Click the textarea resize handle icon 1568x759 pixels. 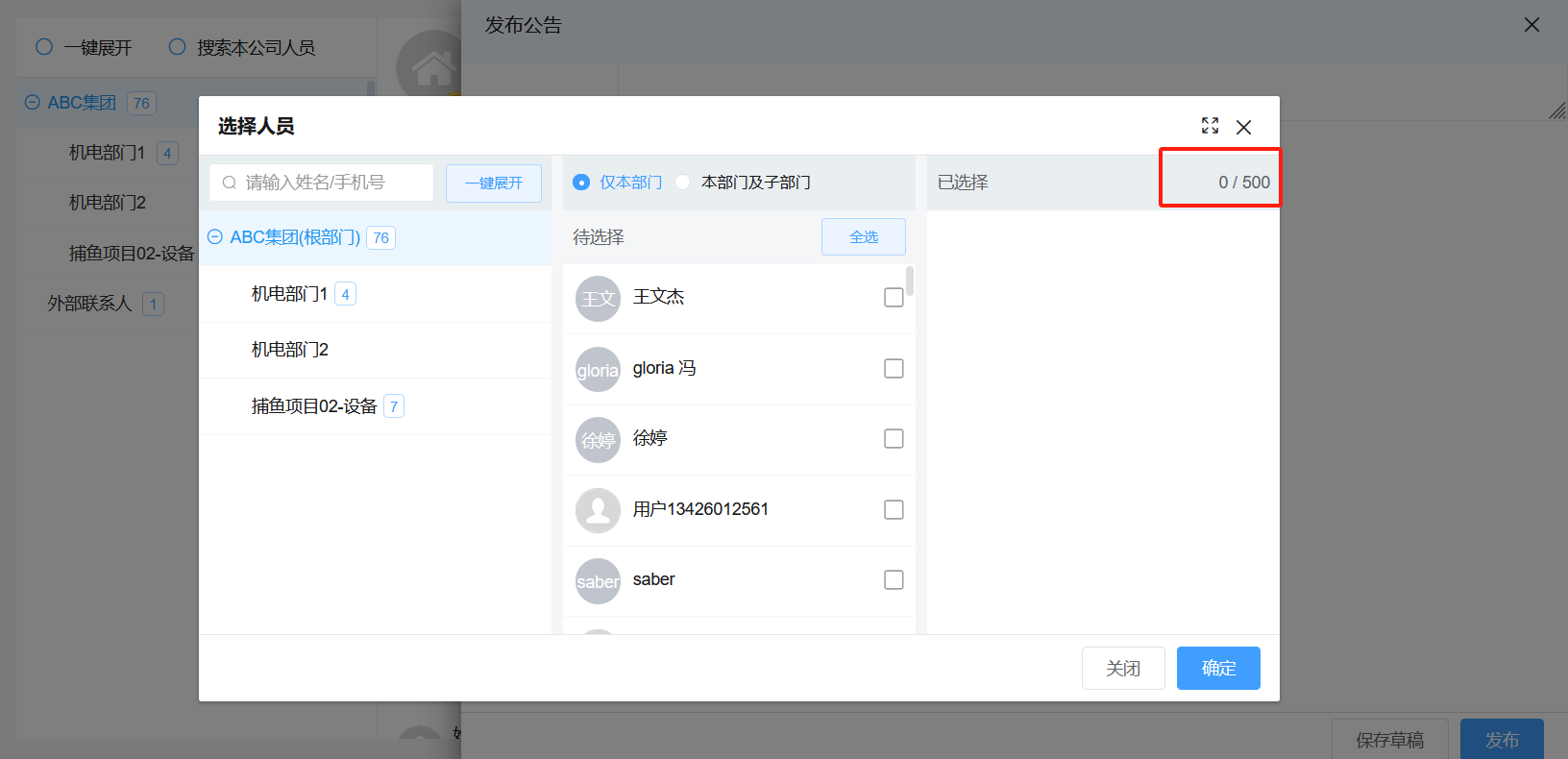point(1557,111)
